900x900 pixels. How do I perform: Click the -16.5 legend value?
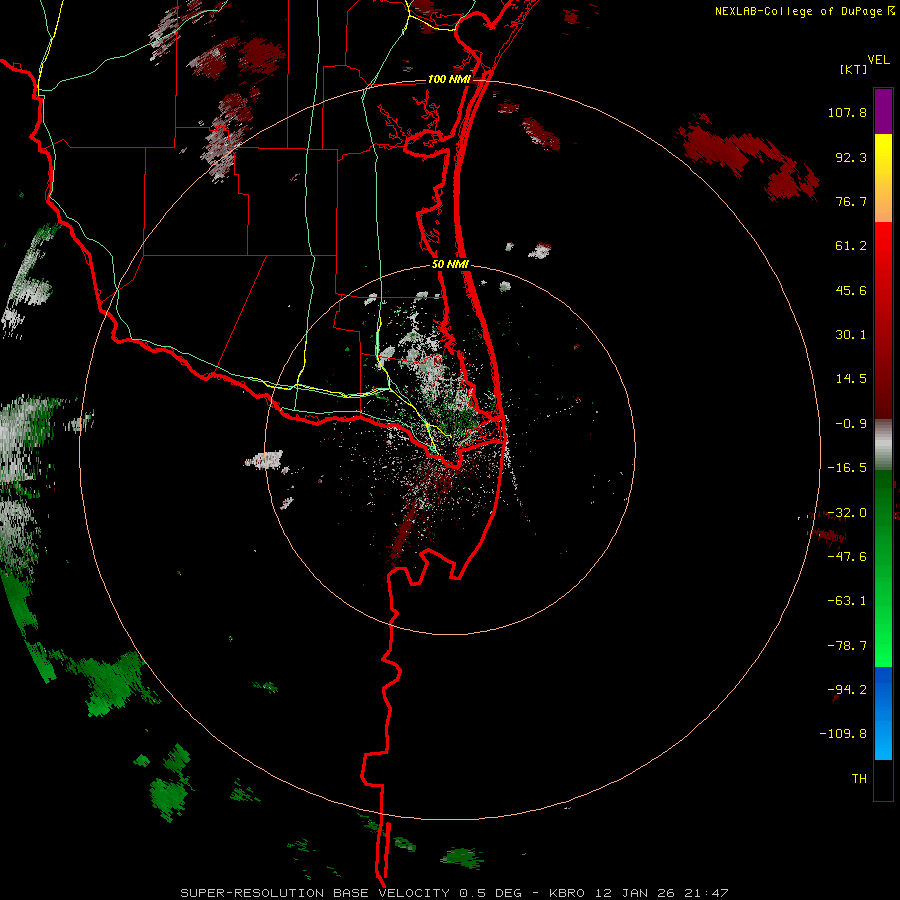pos(847,468)
